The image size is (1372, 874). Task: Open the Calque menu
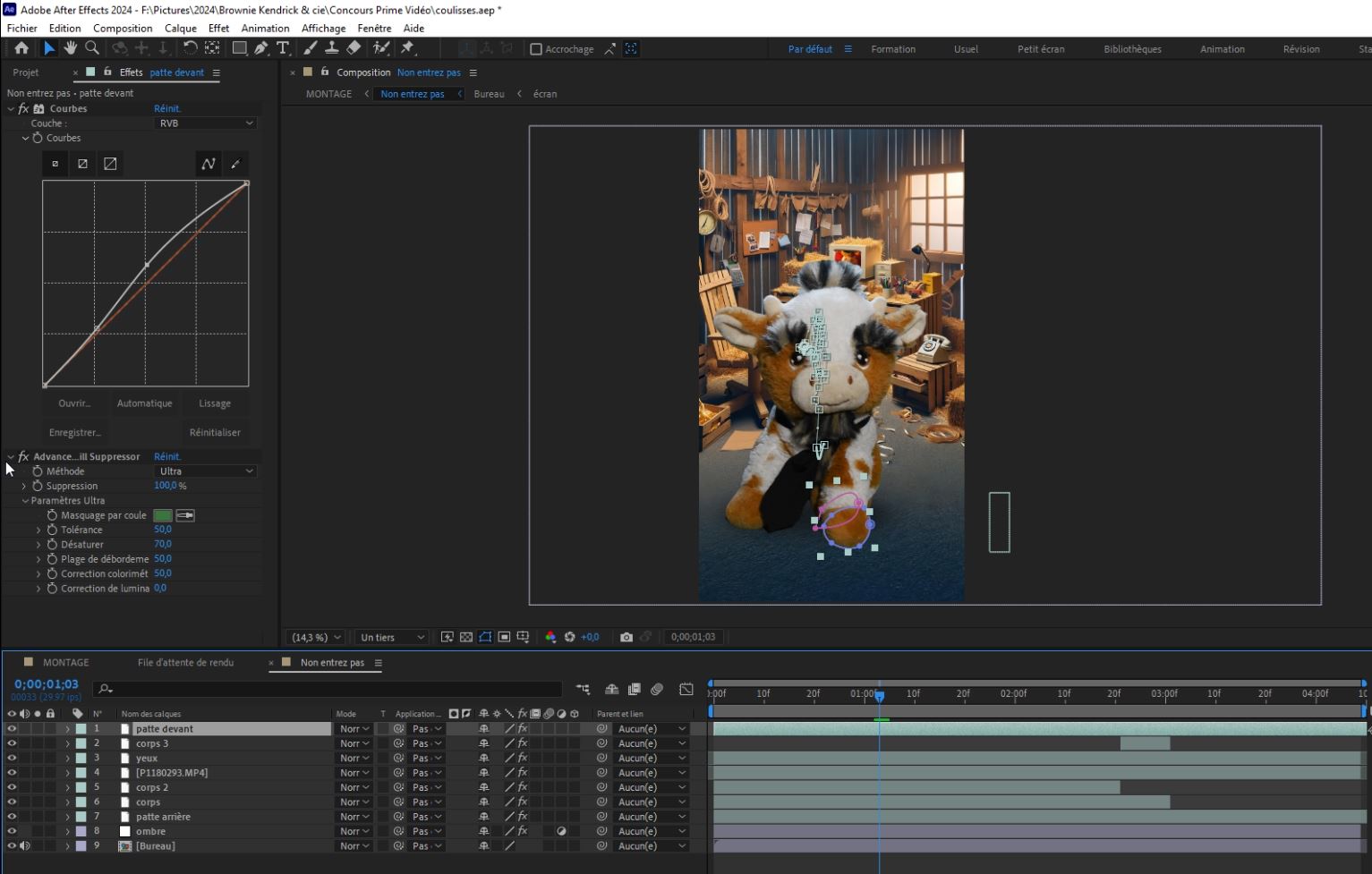pyautogui.click(x=180, y=28)
